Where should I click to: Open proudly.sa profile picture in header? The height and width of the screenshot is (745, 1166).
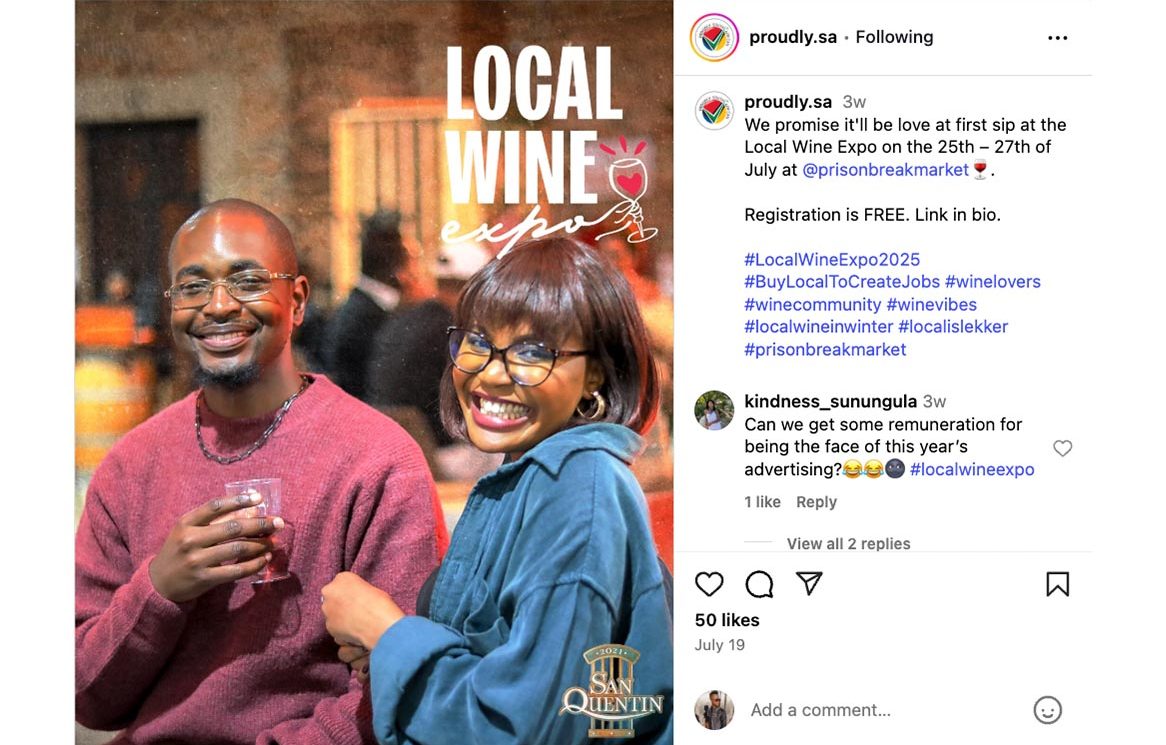714,37
